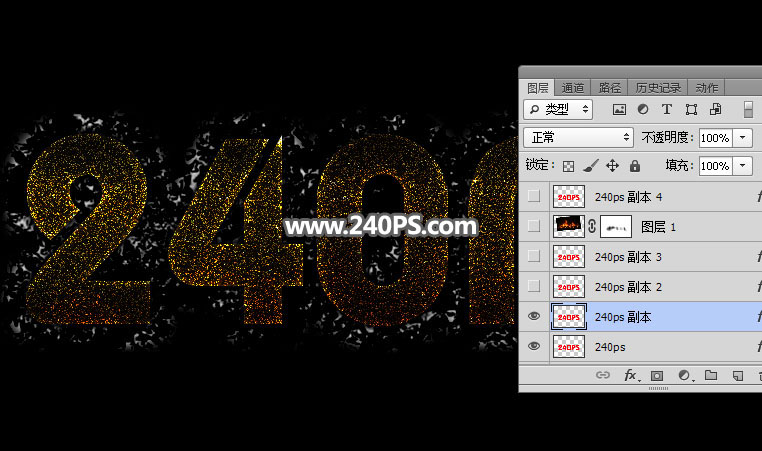Switch to the 路径 tab
The image size is (762, 451).
pos(609,88)
